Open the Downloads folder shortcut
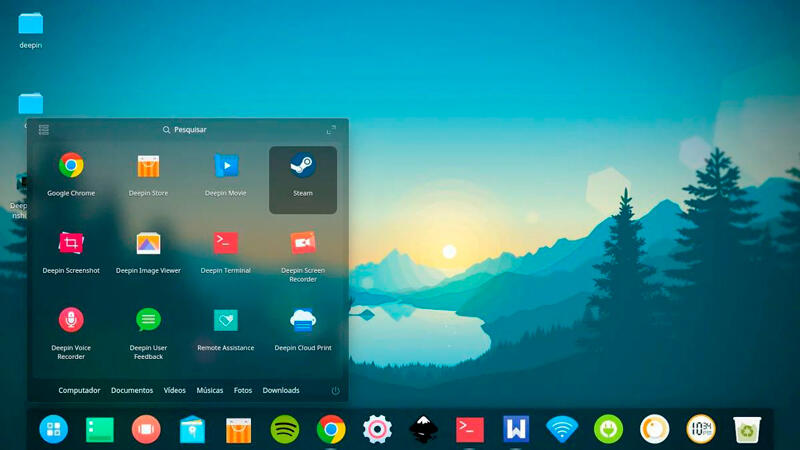Image resolution: width=800 pixels, height=450 pixels. 281,390
